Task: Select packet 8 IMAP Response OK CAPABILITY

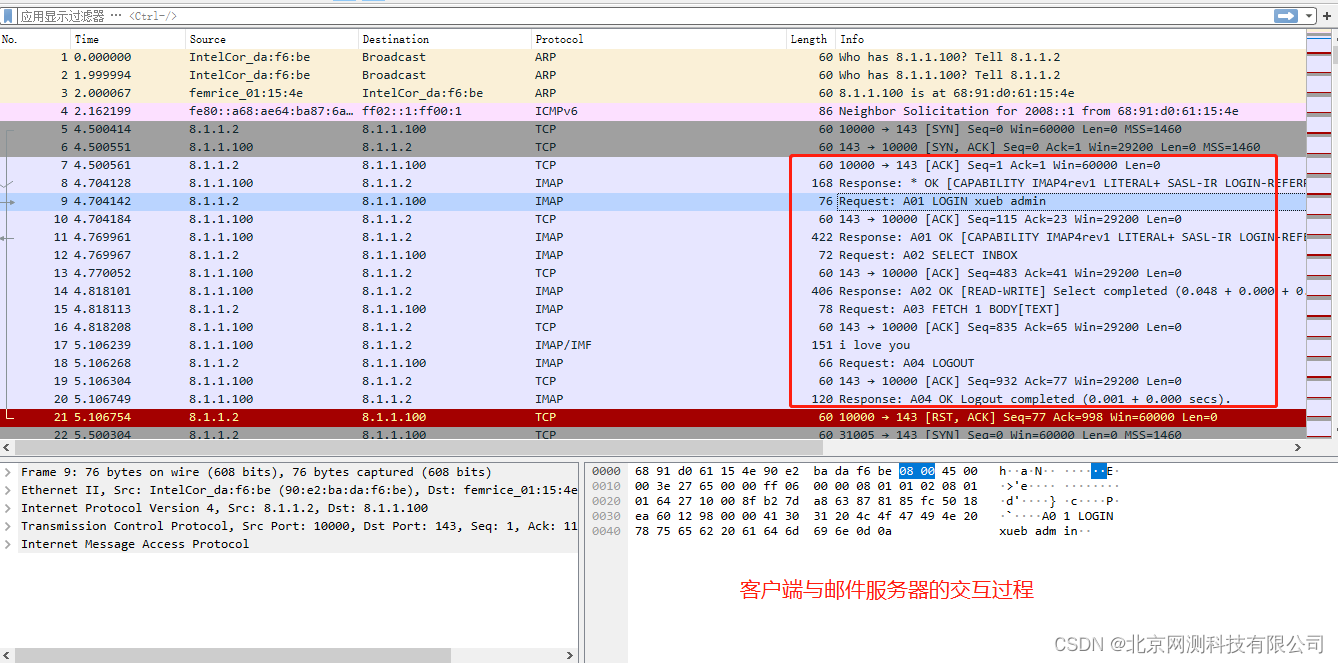Action: 653,183
